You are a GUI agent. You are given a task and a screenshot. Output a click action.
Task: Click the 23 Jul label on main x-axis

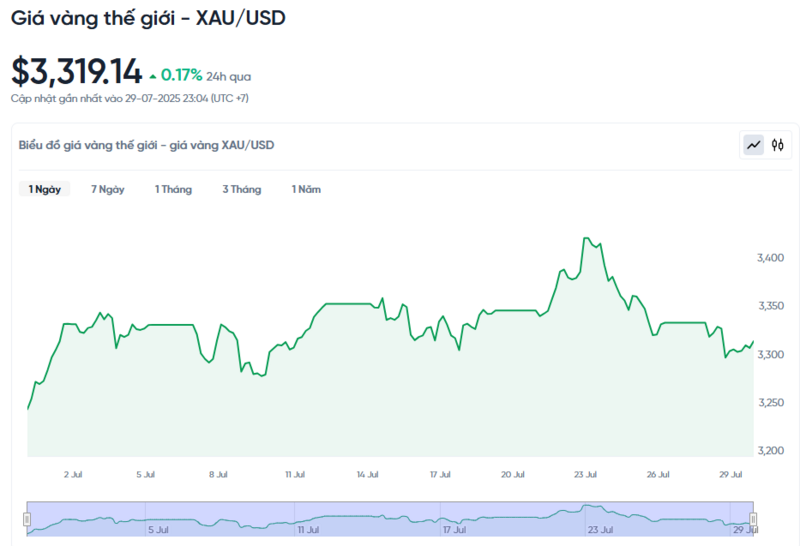point(585,474)
